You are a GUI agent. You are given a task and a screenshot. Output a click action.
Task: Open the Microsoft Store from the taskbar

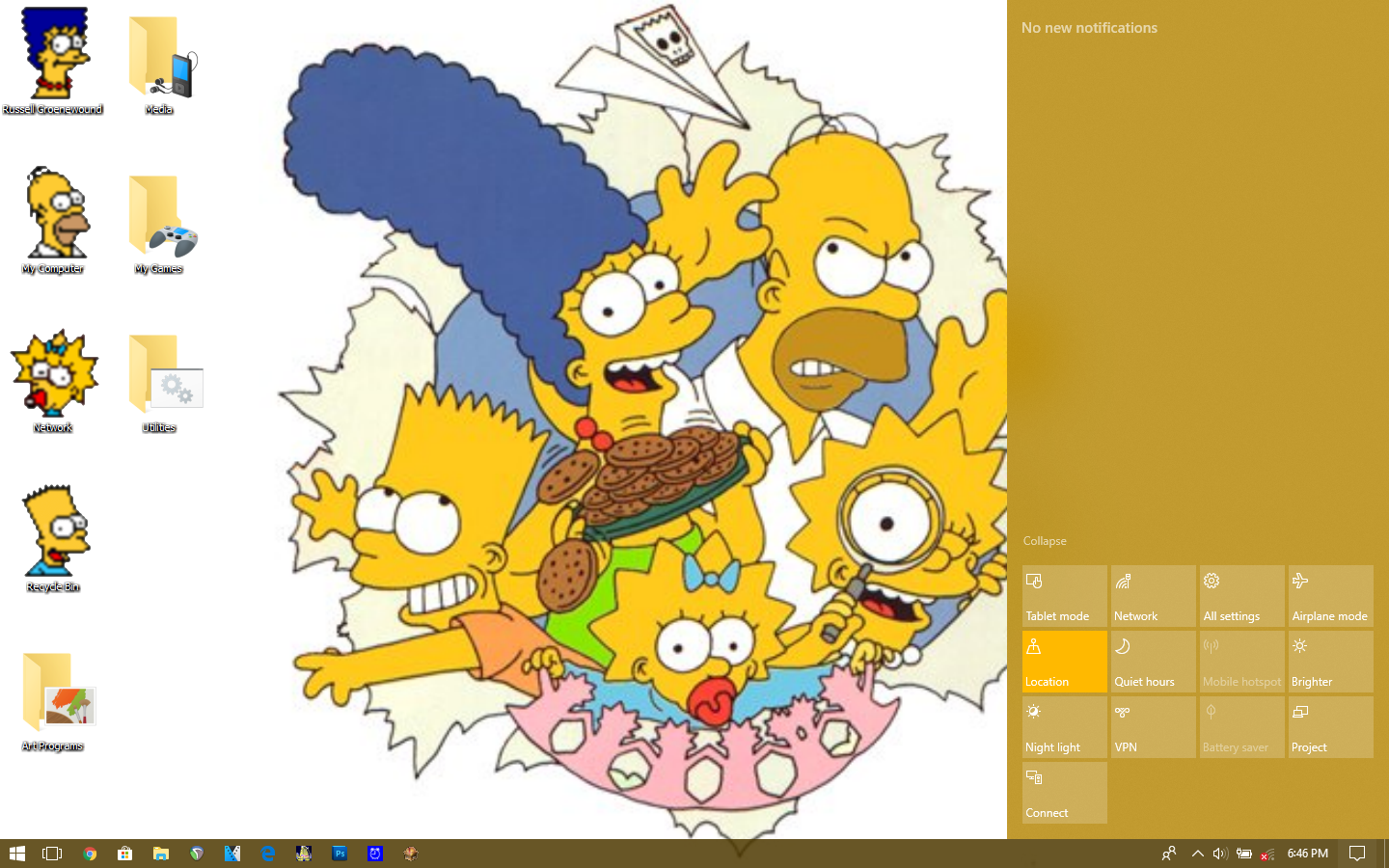click(125, 854)
